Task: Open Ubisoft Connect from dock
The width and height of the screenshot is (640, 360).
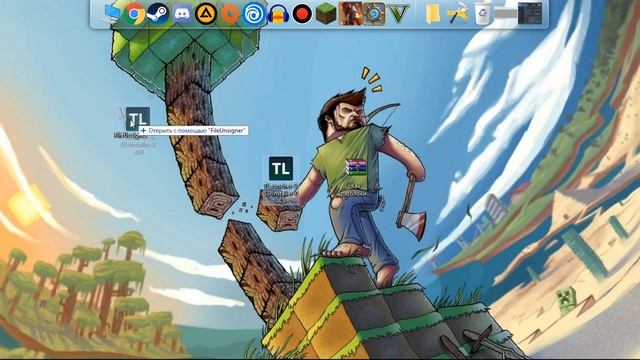Action: point(253,14)
